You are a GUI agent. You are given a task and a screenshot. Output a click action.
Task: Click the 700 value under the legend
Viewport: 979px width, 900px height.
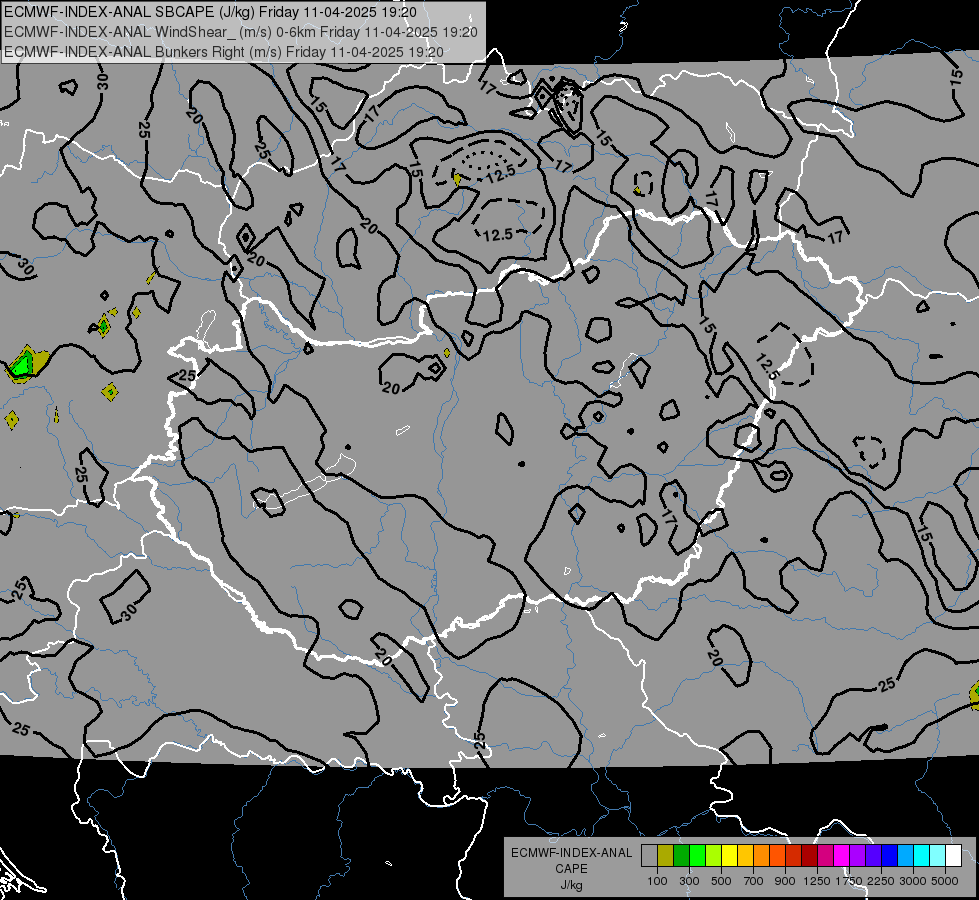click(754, 881)
